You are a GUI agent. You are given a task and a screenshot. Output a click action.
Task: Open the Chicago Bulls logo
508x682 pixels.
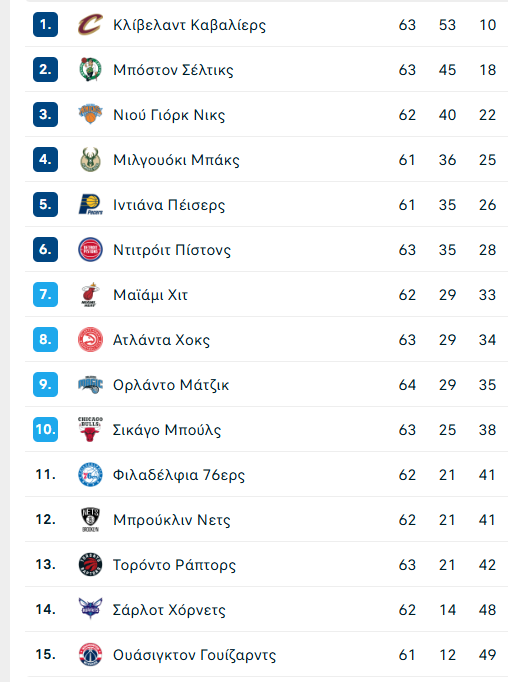(x=90, y=429)
